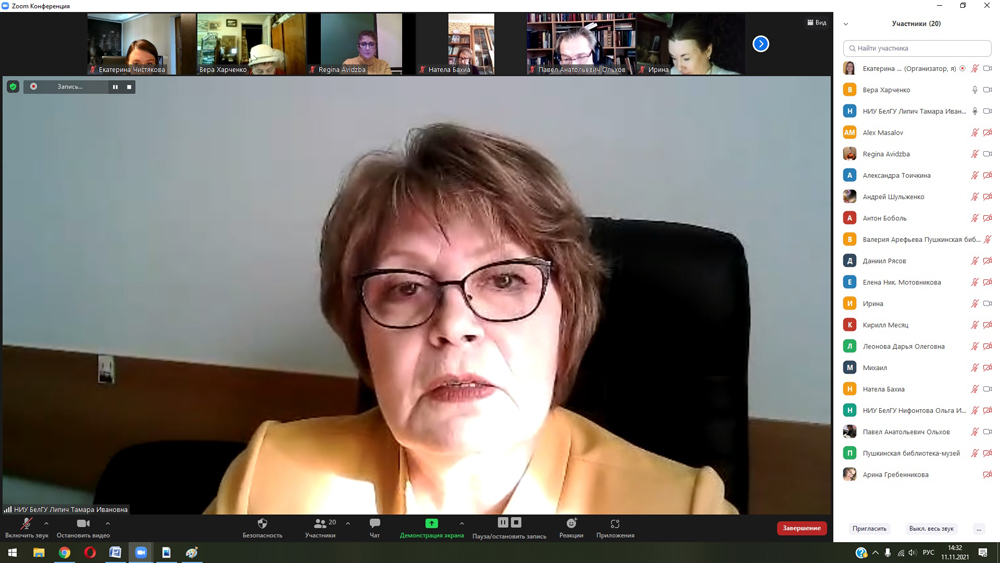Select participant Александра Тончкина
This screenshot has height=563, width=1000.
(x=916, y=175)
